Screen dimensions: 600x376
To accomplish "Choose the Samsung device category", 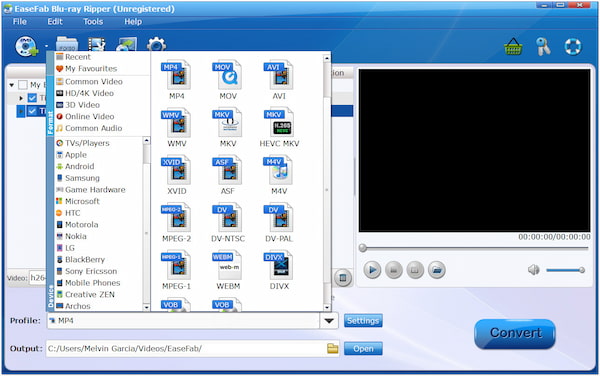I will pyautogui.click(x=78, y=178).
